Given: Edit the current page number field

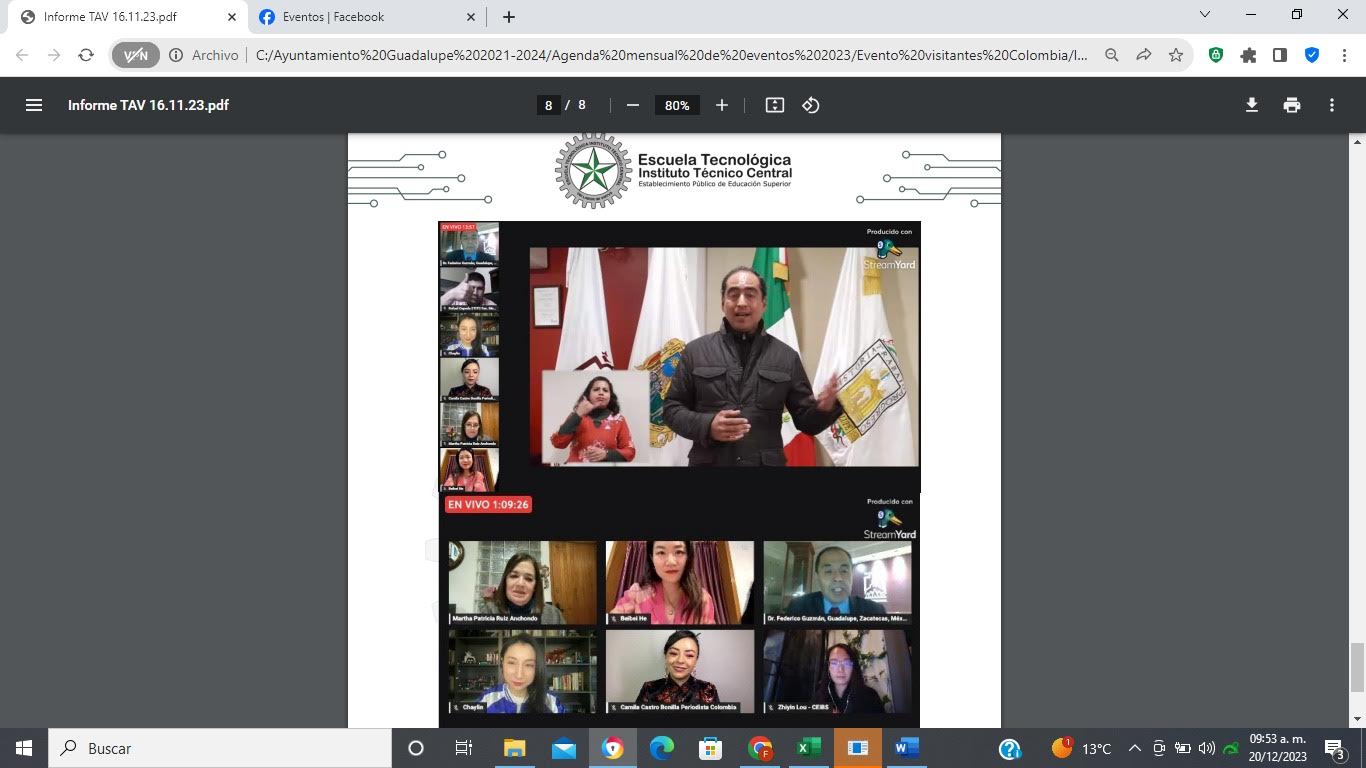Looking at the screenshot, I should [548, 105].
